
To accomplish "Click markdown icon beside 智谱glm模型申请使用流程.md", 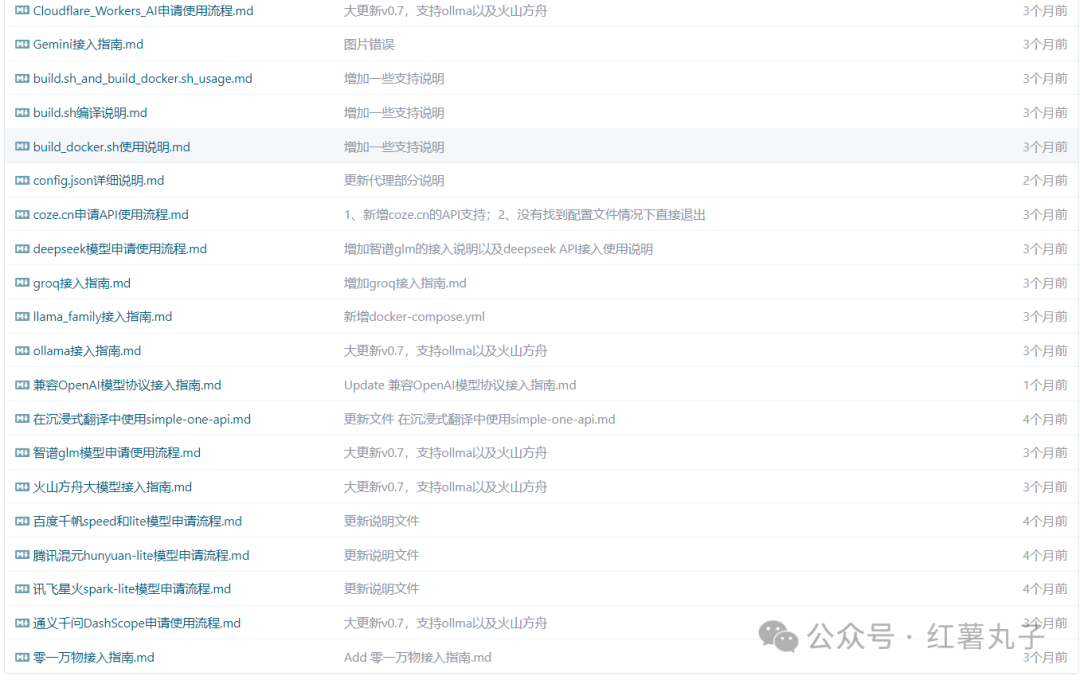I will click(22, 453).
